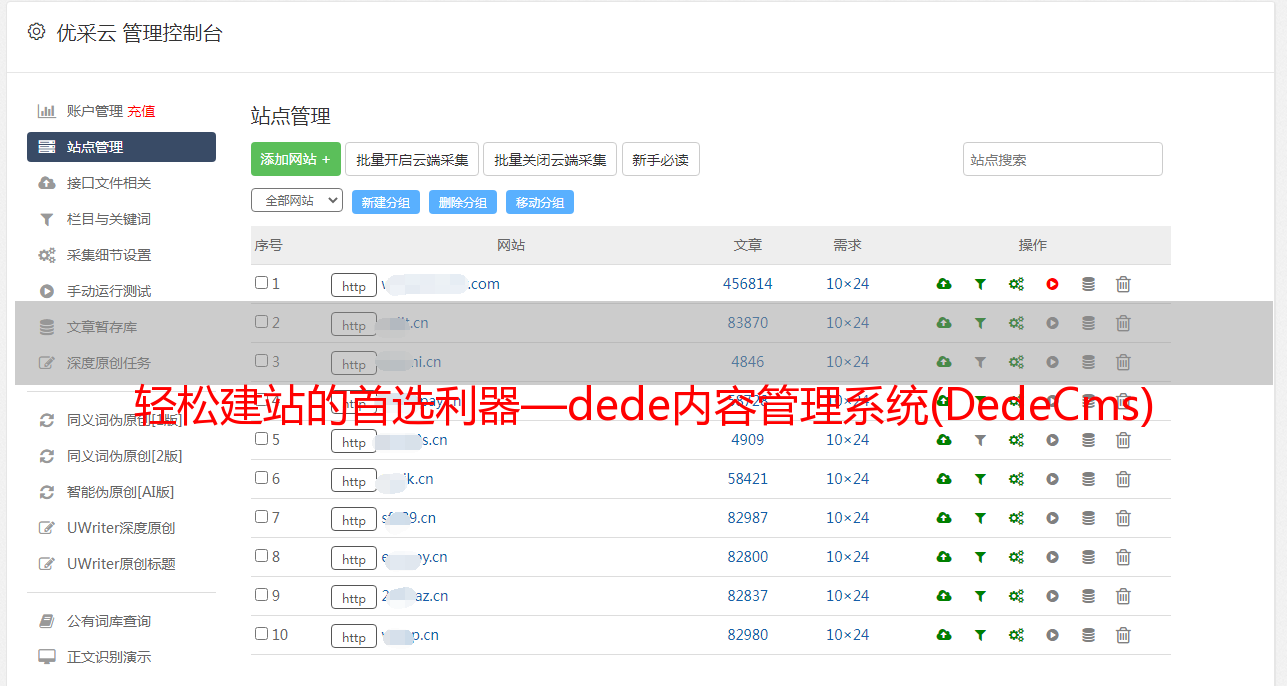Click 批量开启云端采集 button

point(412,159)
